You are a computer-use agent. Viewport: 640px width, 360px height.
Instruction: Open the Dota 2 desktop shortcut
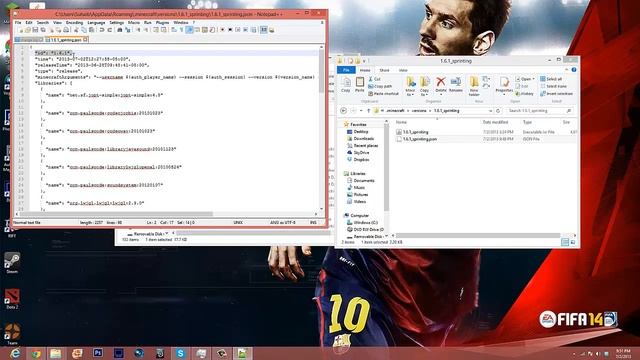12,299
